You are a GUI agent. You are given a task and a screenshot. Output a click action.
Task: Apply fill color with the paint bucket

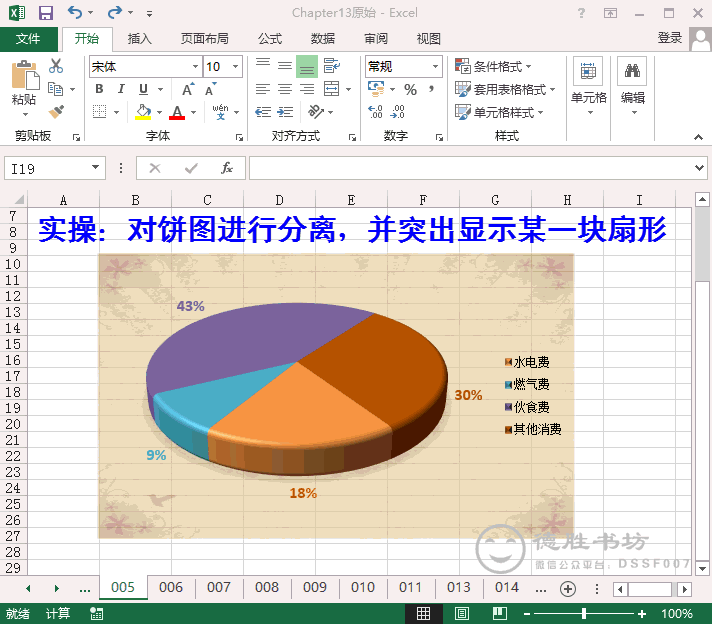[x=143, y=112]
